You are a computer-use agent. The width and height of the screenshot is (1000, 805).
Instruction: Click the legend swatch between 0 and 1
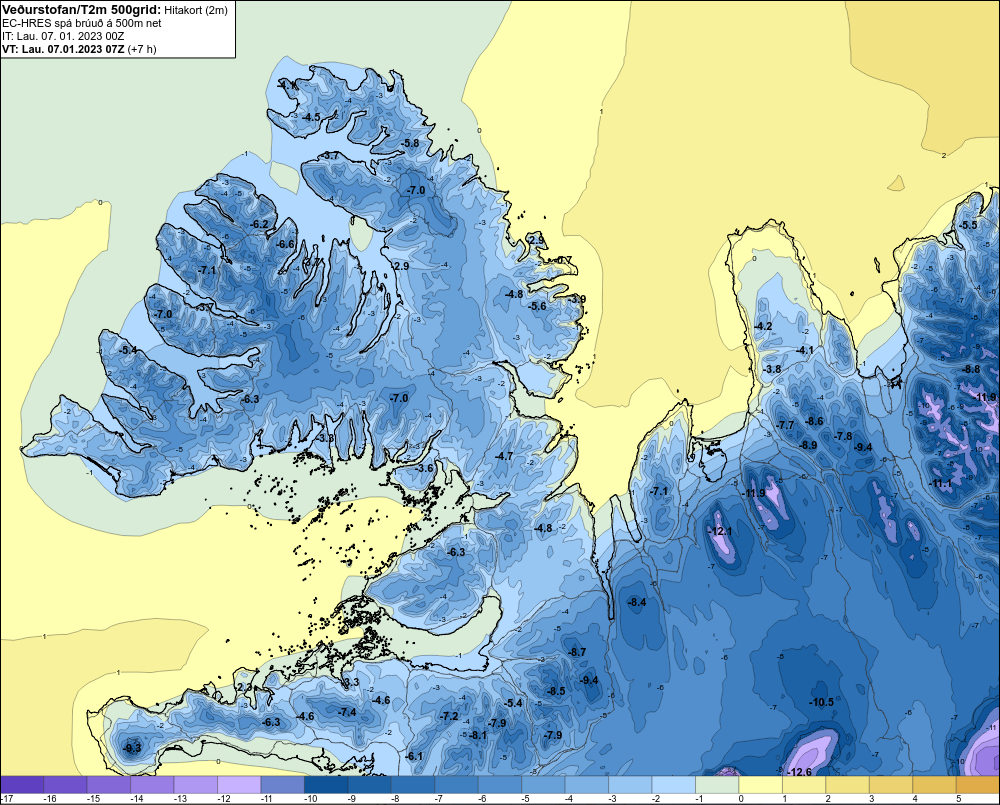pos(760,785)
